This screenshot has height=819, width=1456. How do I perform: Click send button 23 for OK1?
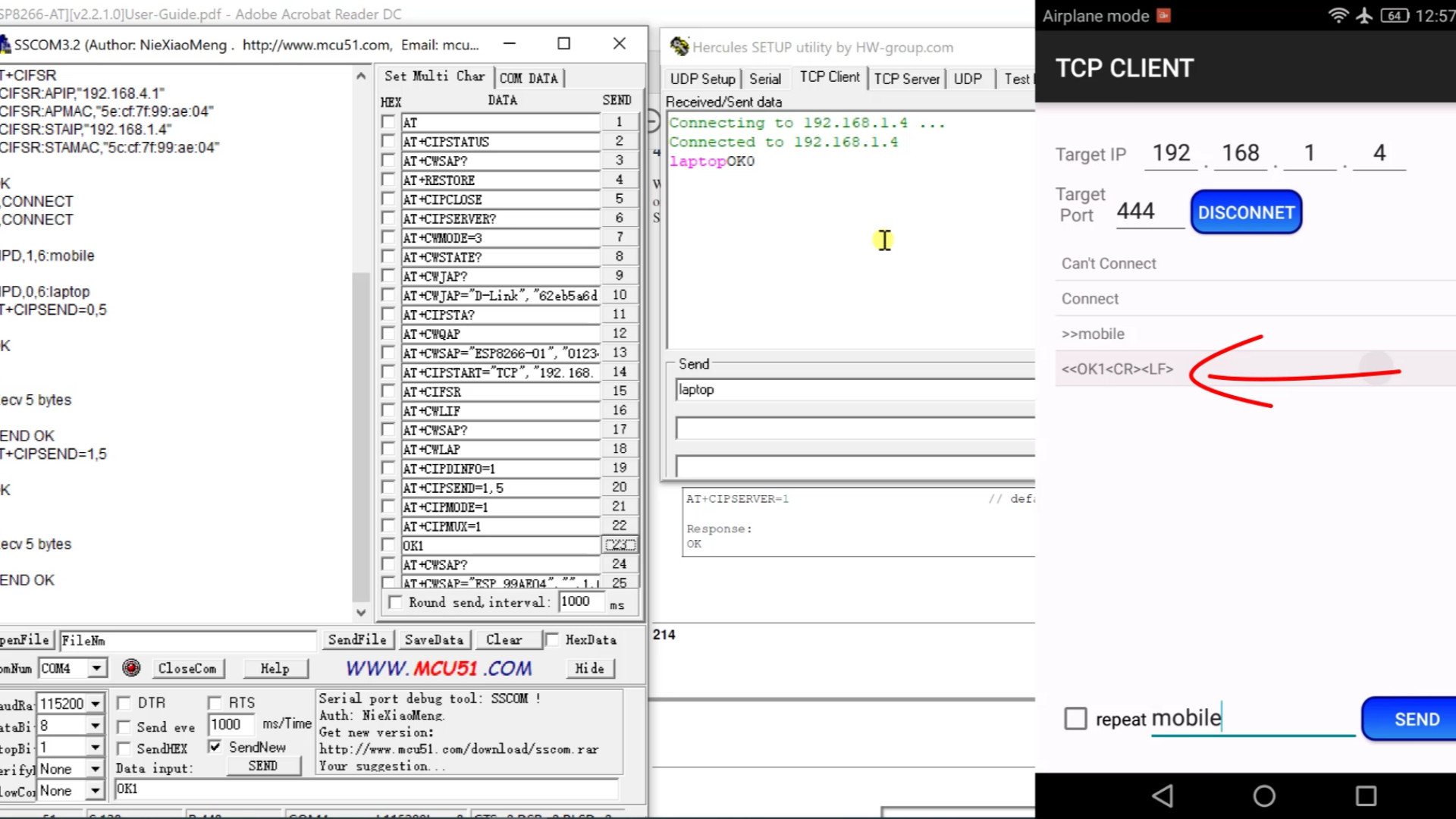[x=620, y=544]
